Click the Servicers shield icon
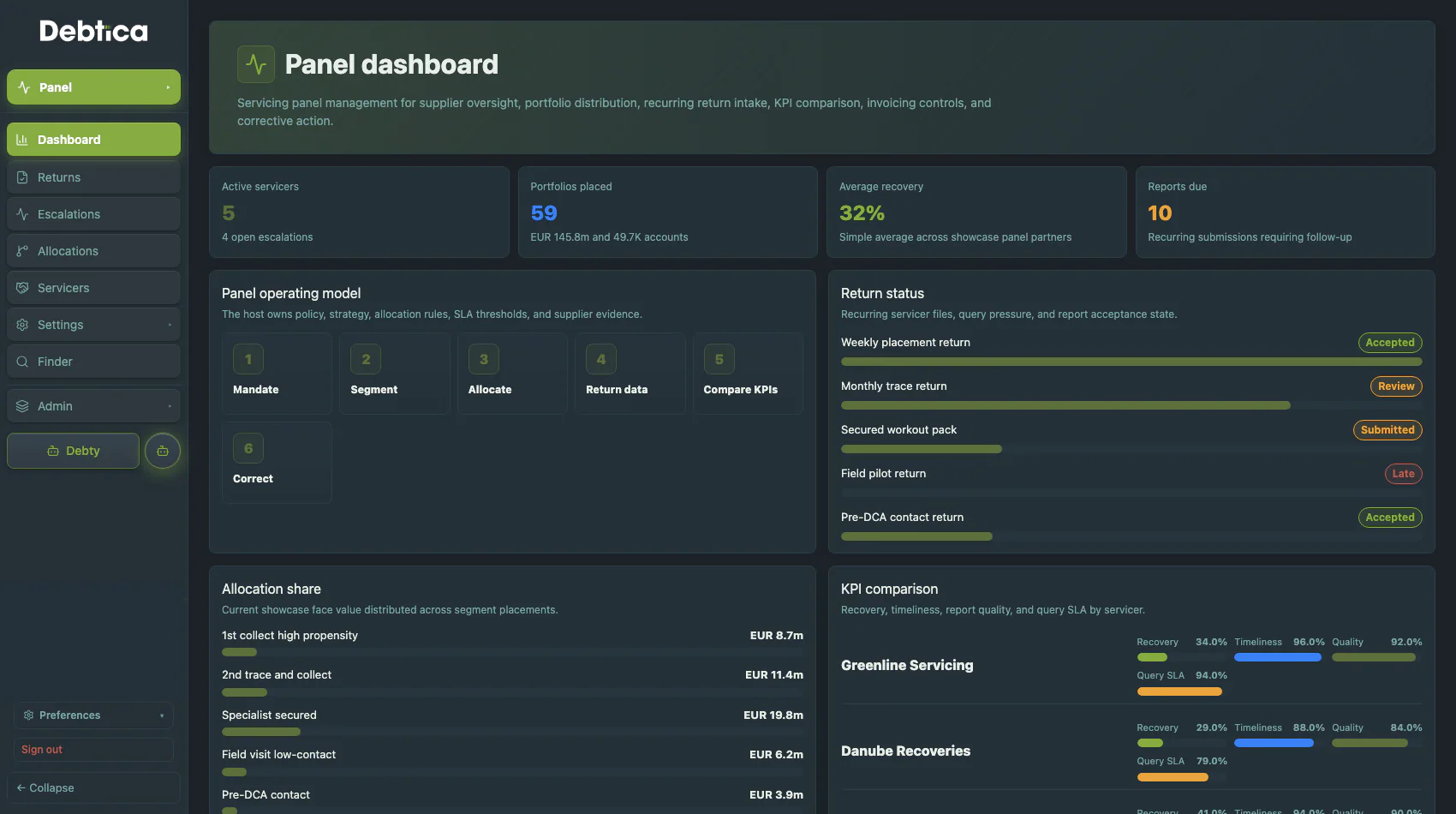 tap(22, 288)
